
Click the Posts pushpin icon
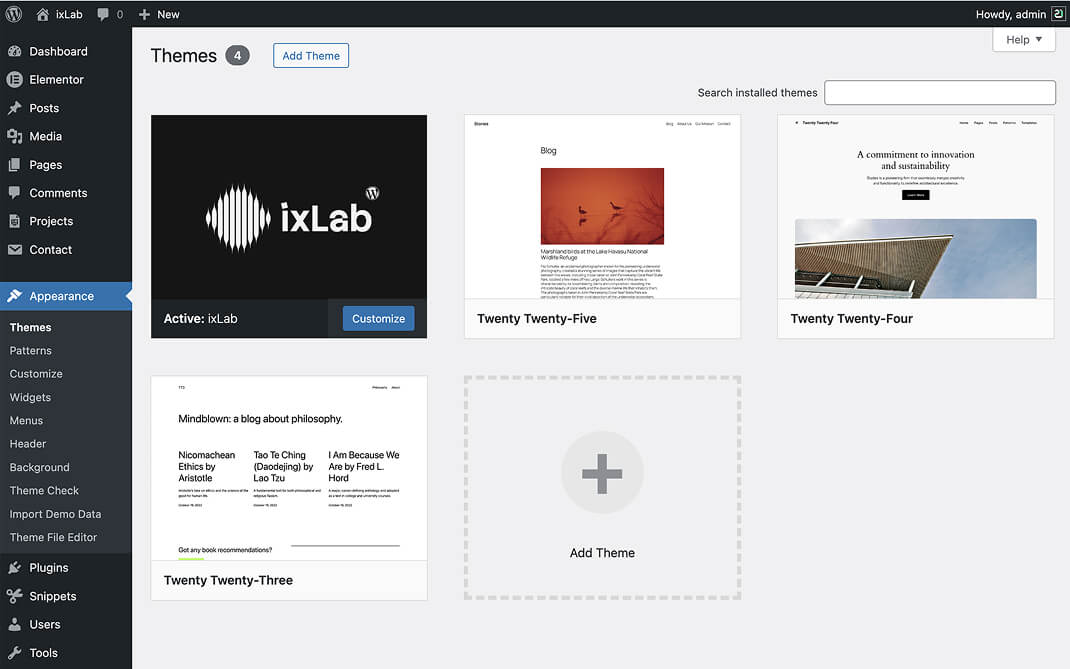(15, 108)
